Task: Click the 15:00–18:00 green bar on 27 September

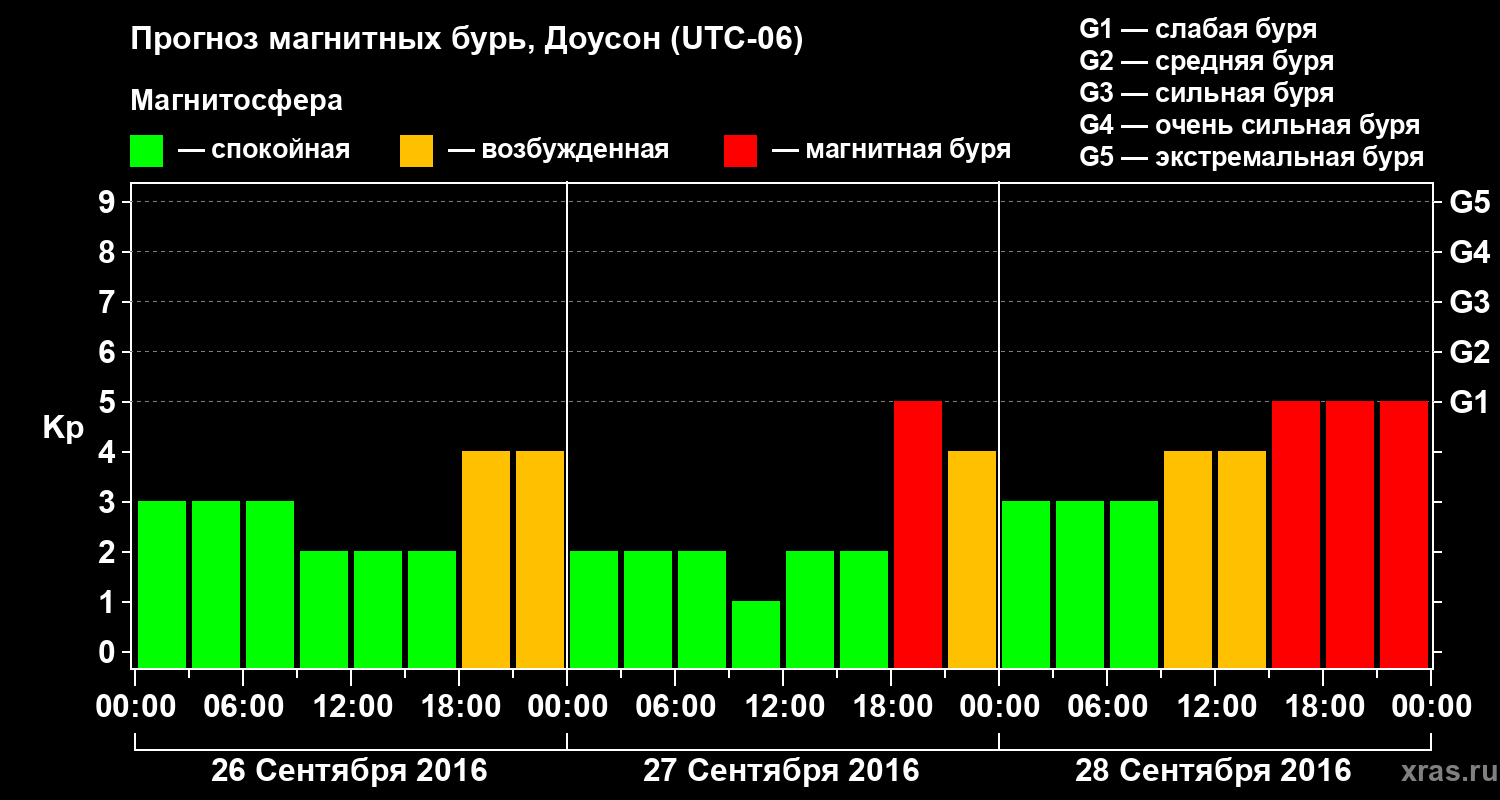Action: coord(864,609)
